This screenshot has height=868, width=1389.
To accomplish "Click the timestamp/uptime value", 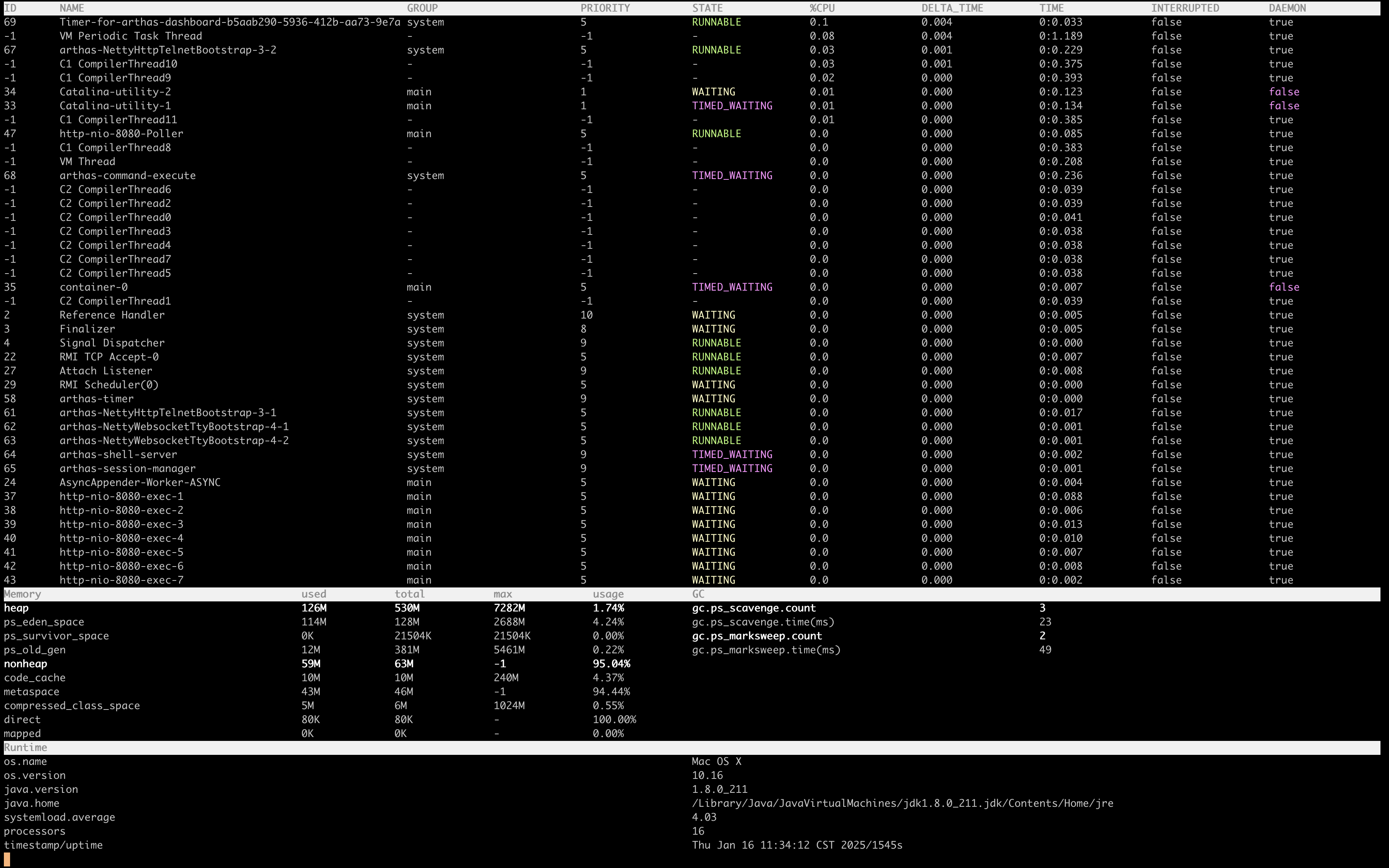I will [x=797, y=846].
